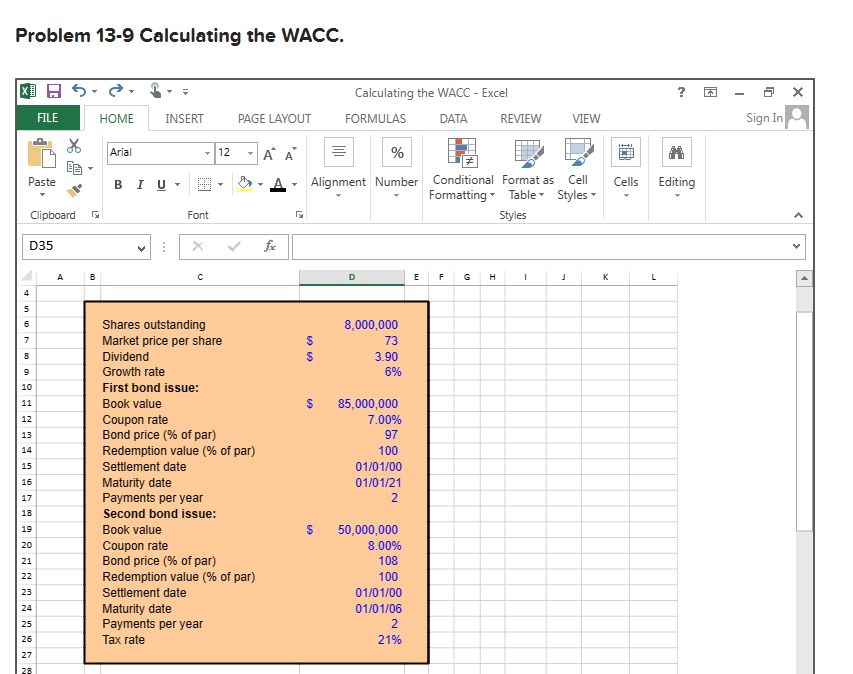853x674 pixels.
Task: Switch to the FORMULAS ribbon tab
Action: point(375,118)
